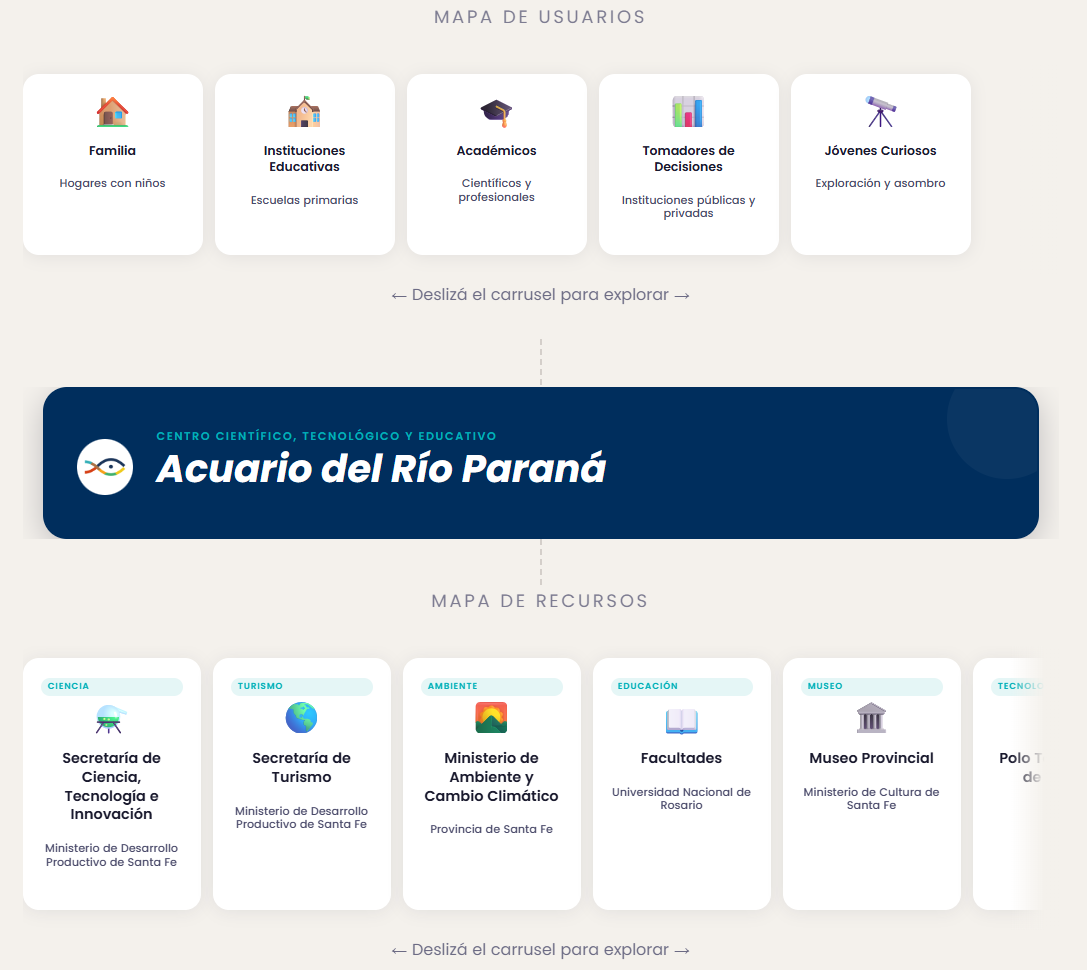Image resolution: width=1087 pixels, height=970 pixels.
Task: Click 'Centro Científico, Tecnológico y Educativo' tagline
Action: point(327,436)
